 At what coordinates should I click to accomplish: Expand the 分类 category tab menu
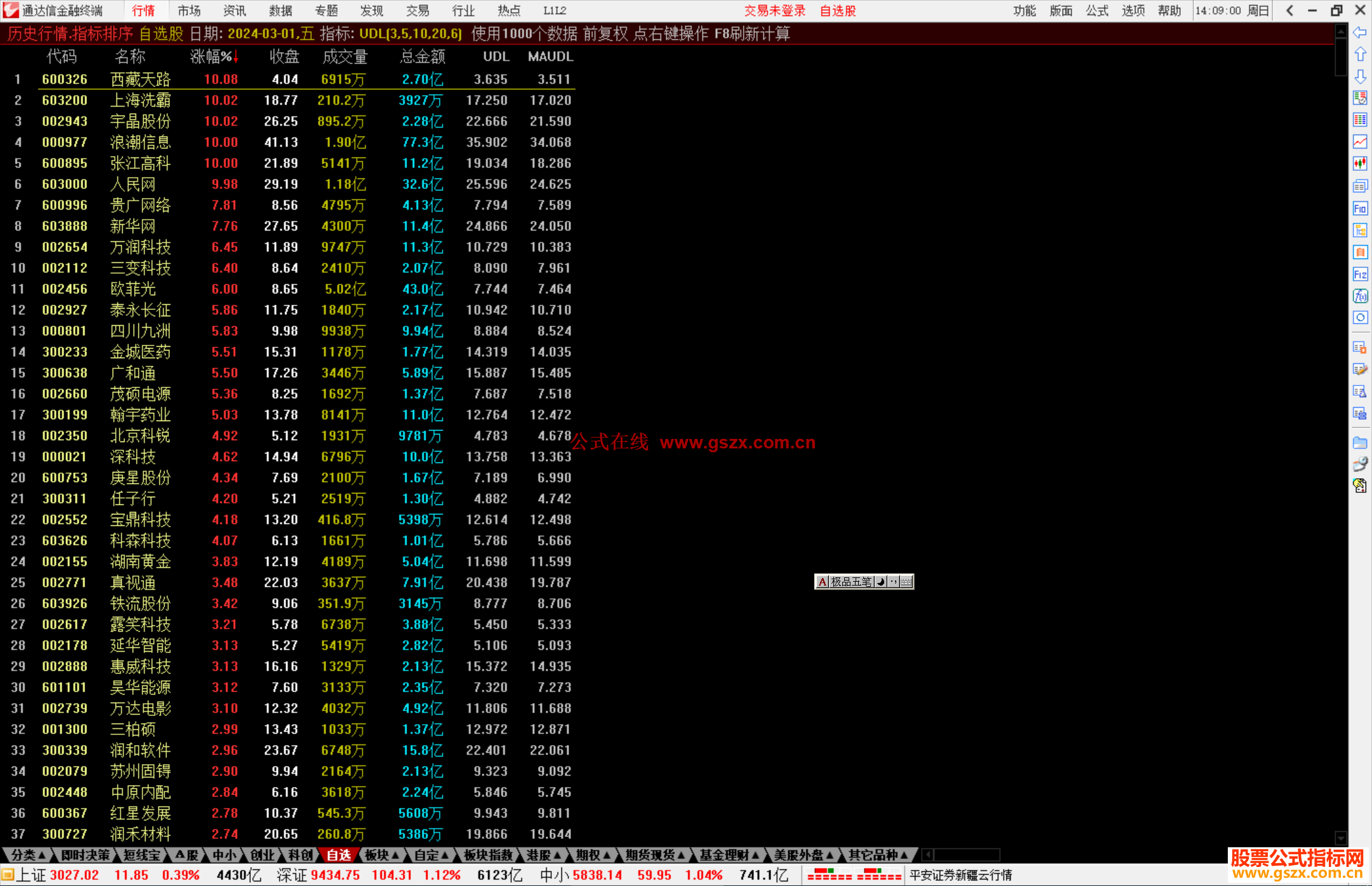[x=29, y=856]
